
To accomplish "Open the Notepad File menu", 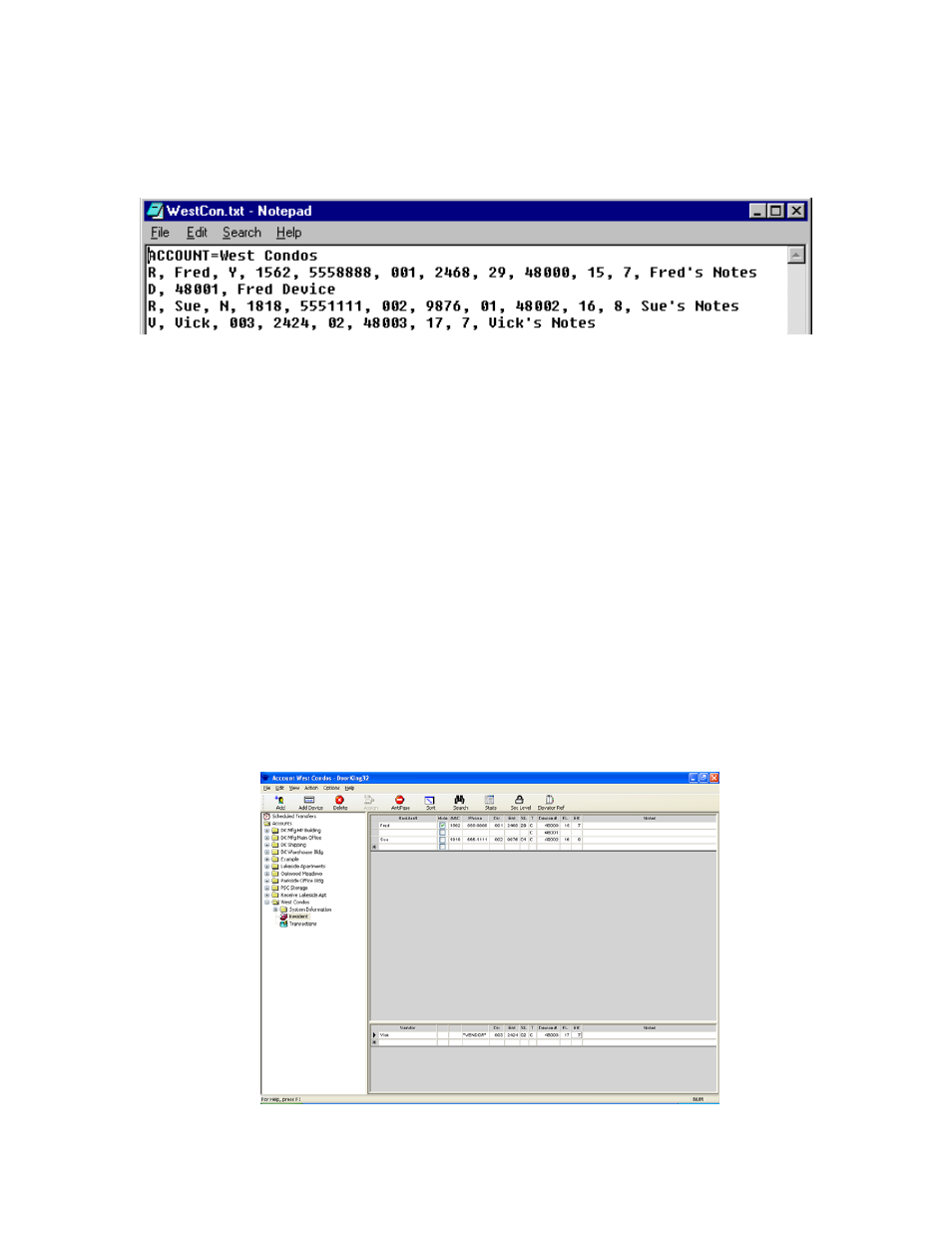I will (160, 233).
